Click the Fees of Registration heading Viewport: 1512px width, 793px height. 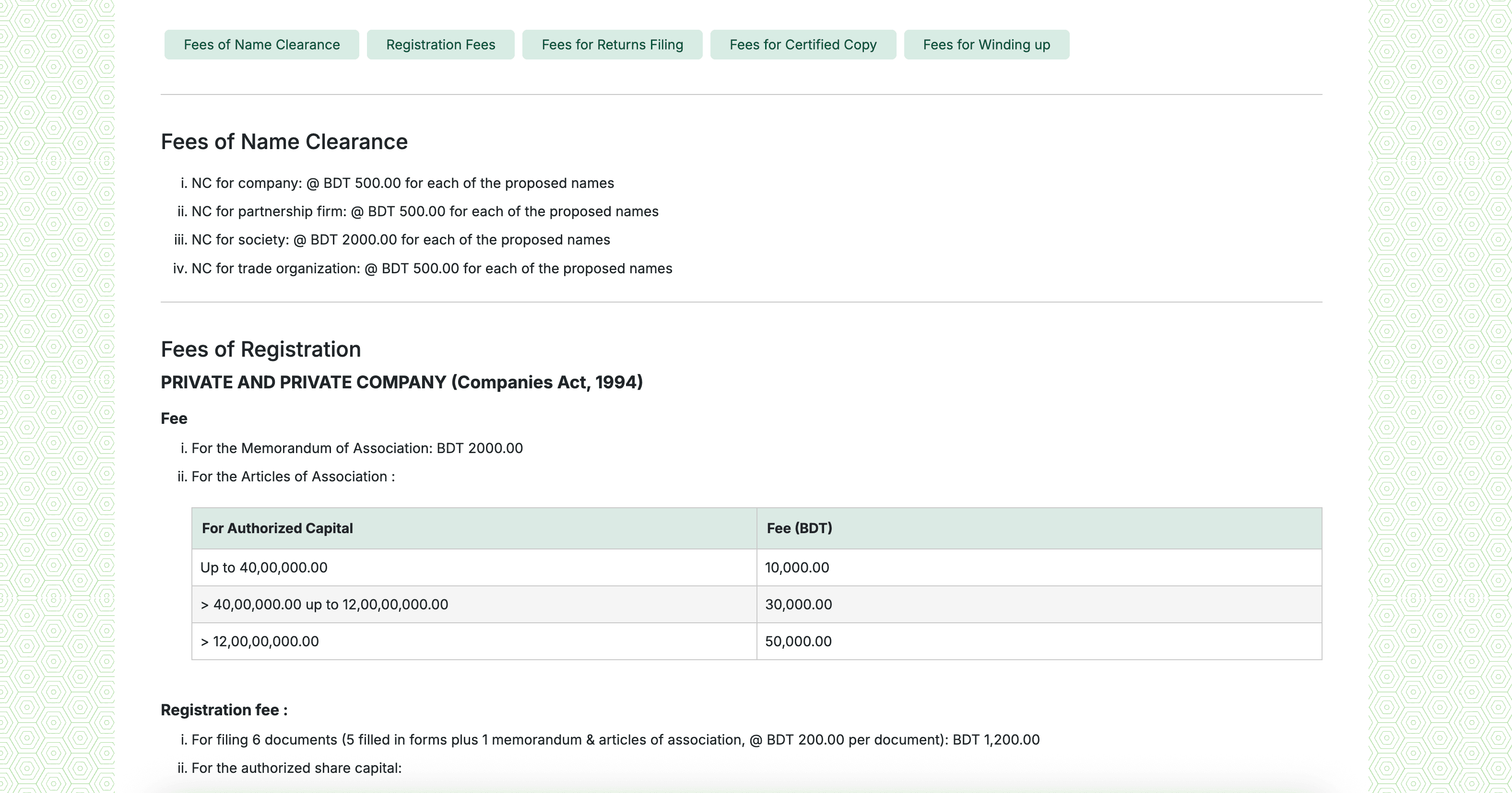click(260, 349)
